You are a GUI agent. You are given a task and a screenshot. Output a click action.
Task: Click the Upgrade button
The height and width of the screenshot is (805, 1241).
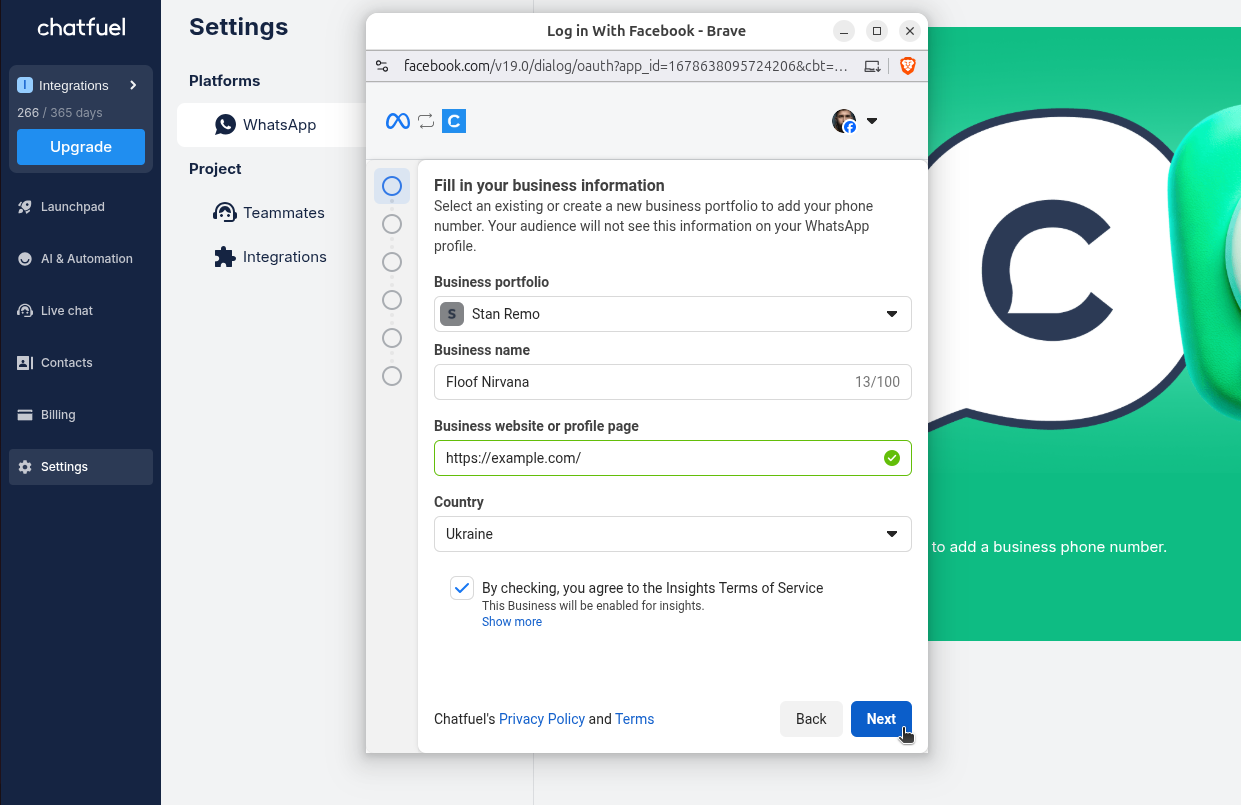point(81,147)
